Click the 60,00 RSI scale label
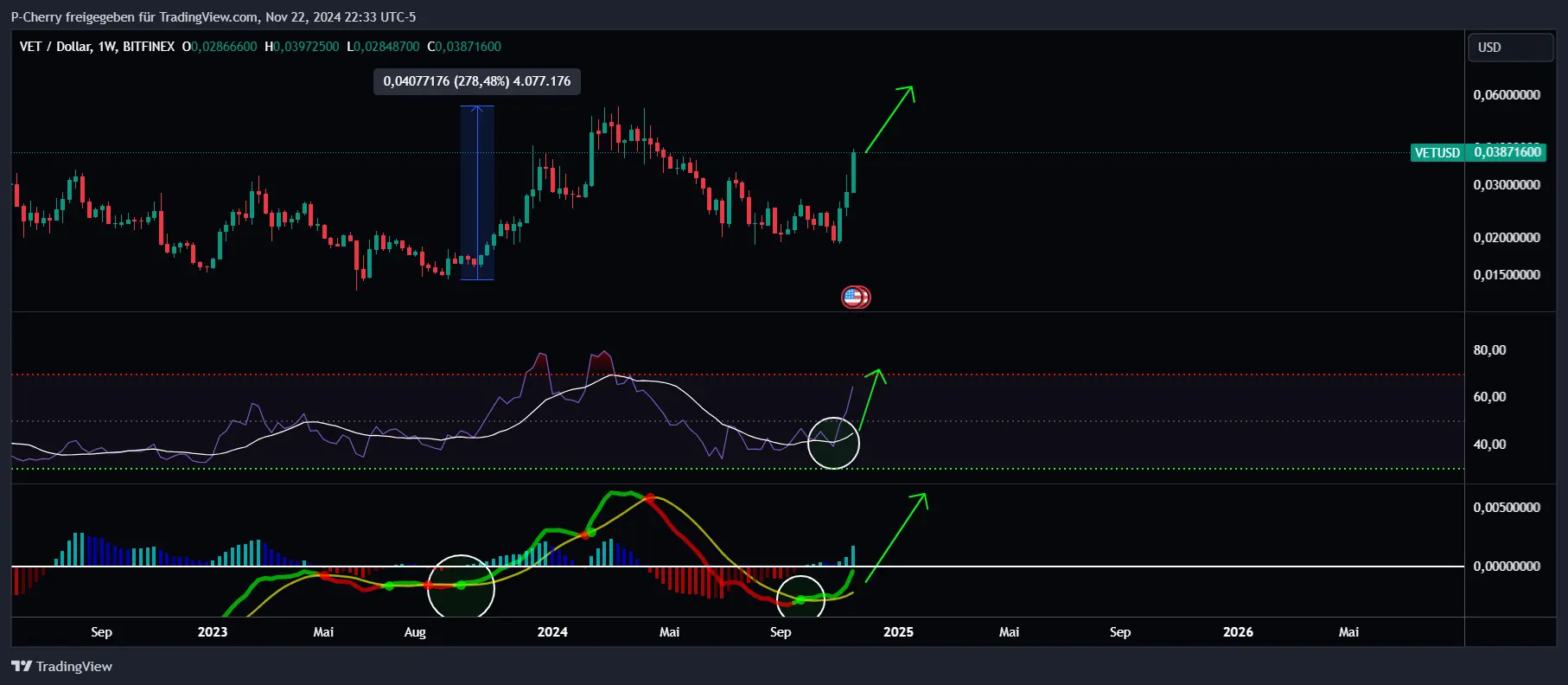The height and width of the screenshot is (685, 1568). click(x=1489, y=397)
